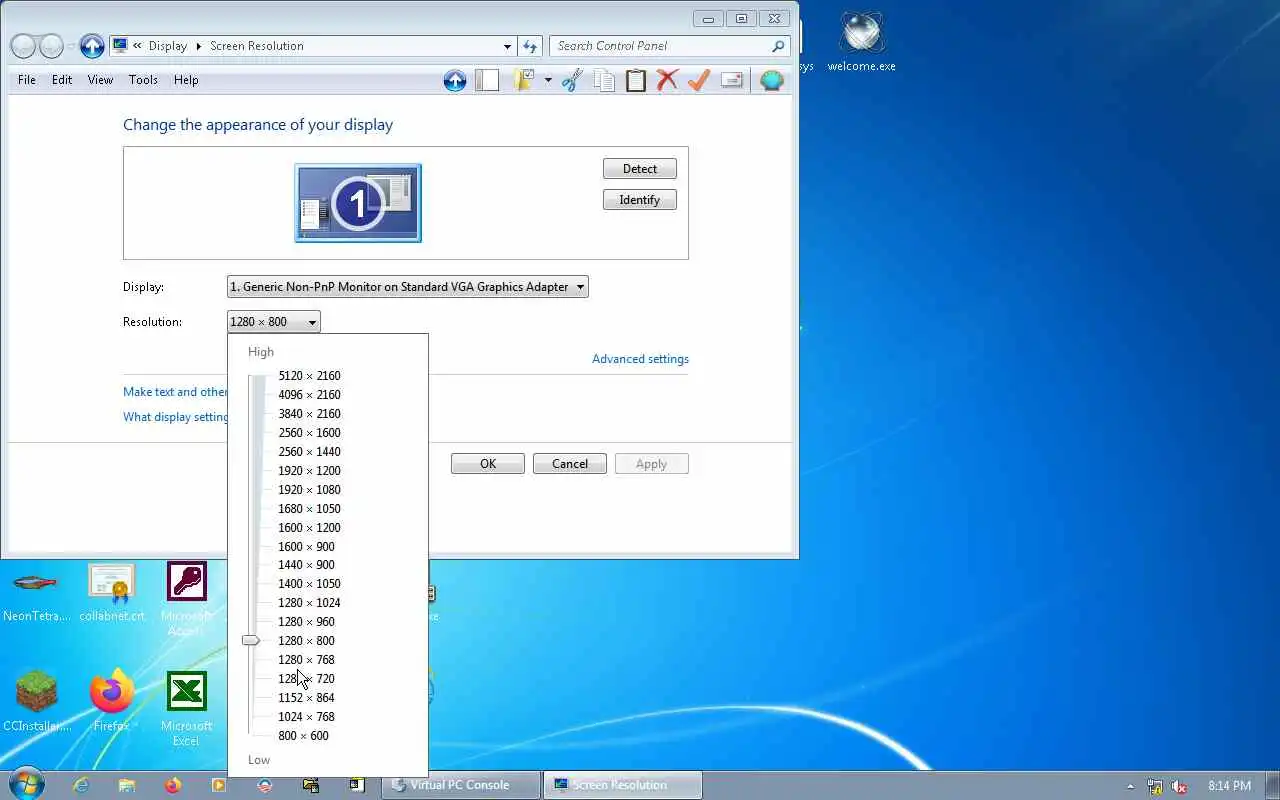Open Windows Explorer from taskbar

click(127, 786)
